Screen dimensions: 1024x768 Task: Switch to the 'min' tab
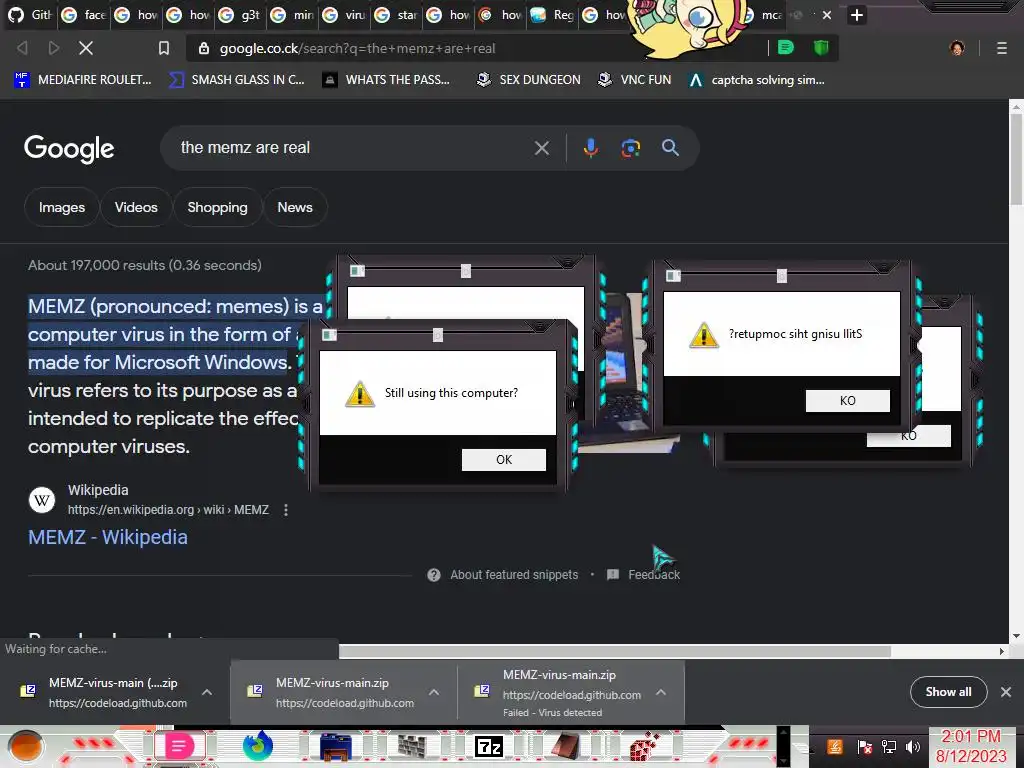pos(292,15)
